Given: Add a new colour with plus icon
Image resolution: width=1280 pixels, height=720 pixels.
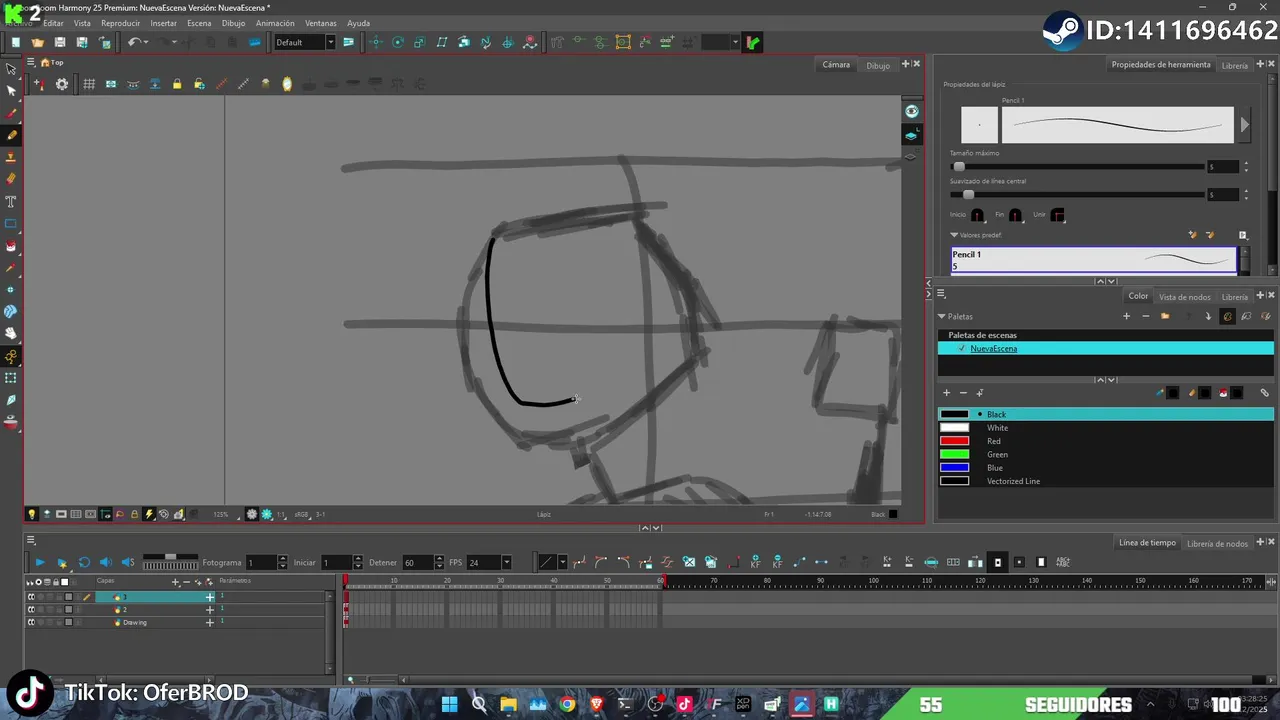Looking at the screenshot, I should coord(946,393).
